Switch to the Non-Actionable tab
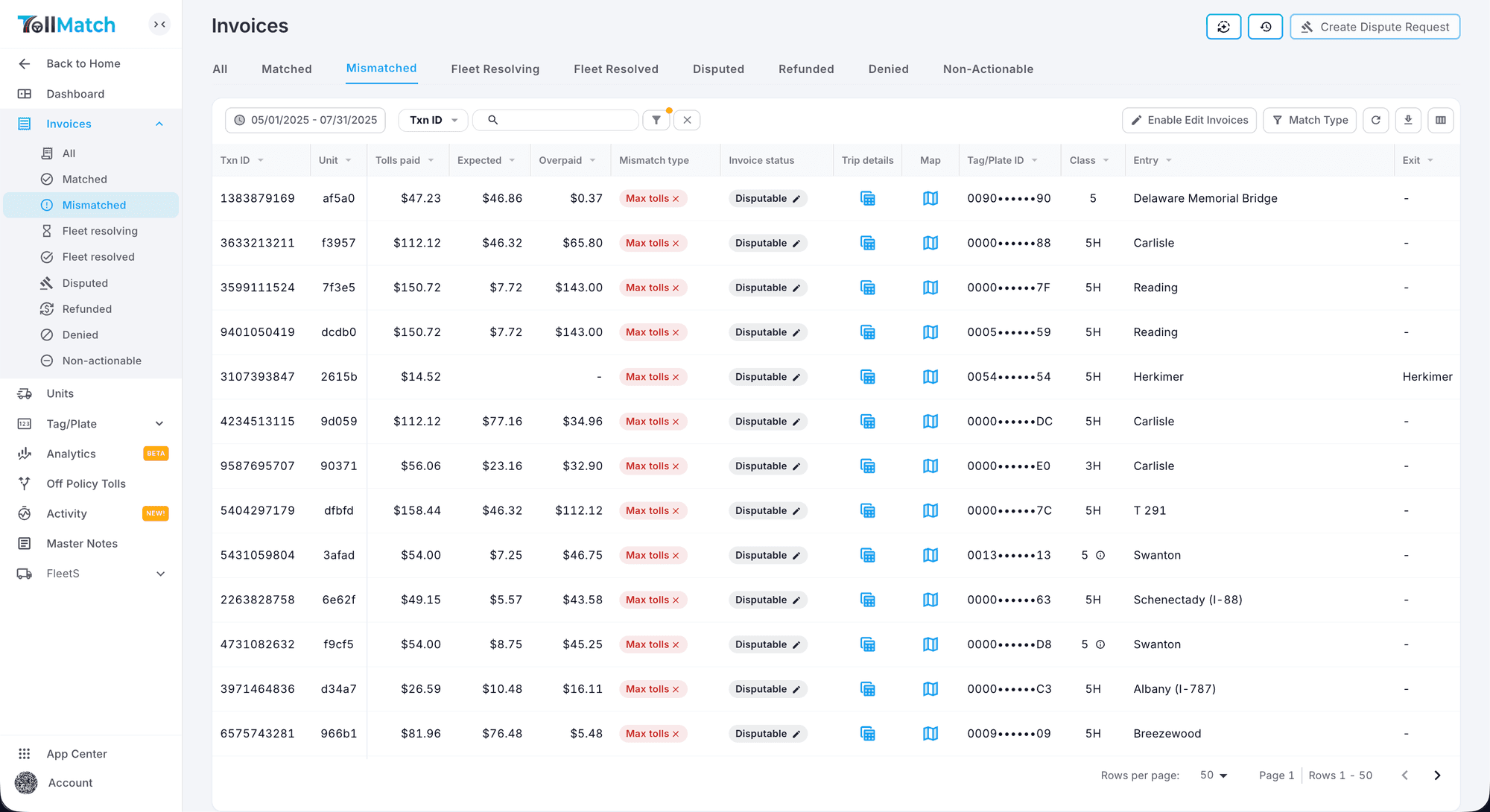Image resolution: width=1490 pixels, height=812 pixels. [x=988, y=69]
